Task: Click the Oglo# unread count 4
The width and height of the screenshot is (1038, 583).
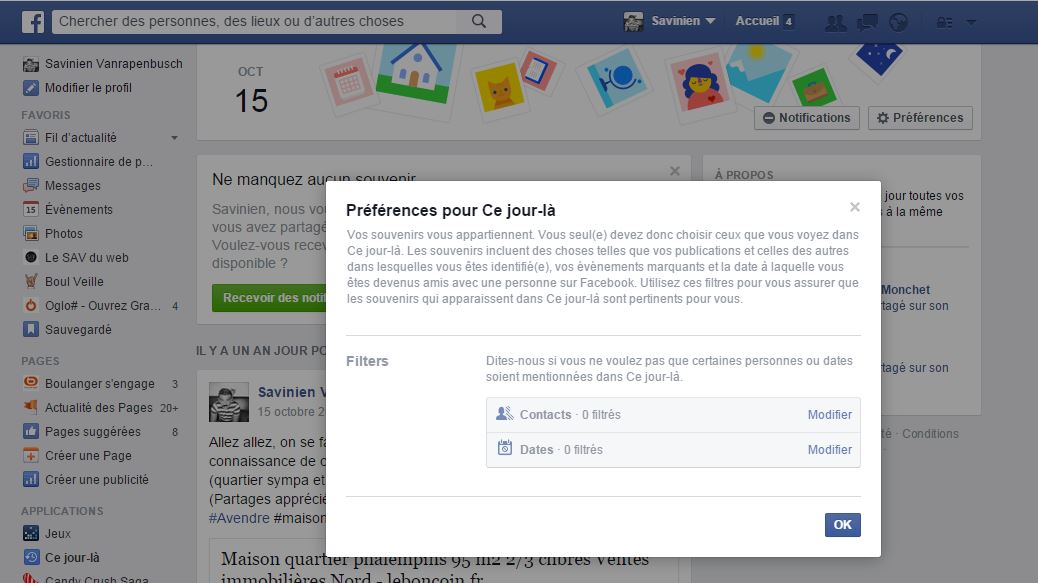Action: (x=175, y=306)
